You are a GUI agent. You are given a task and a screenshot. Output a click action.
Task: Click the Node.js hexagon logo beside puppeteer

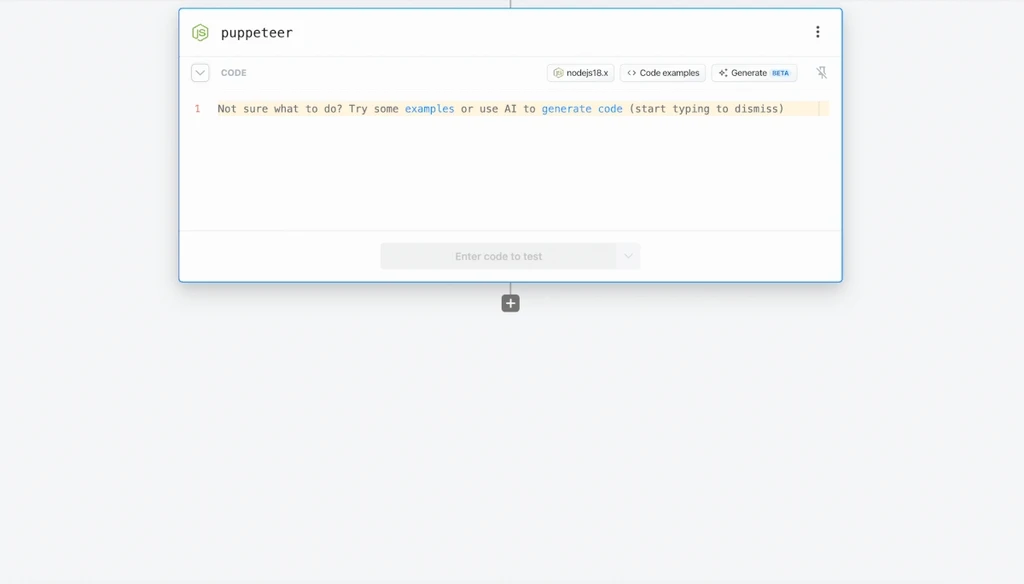pyautogui.click(x=200, y=33)
